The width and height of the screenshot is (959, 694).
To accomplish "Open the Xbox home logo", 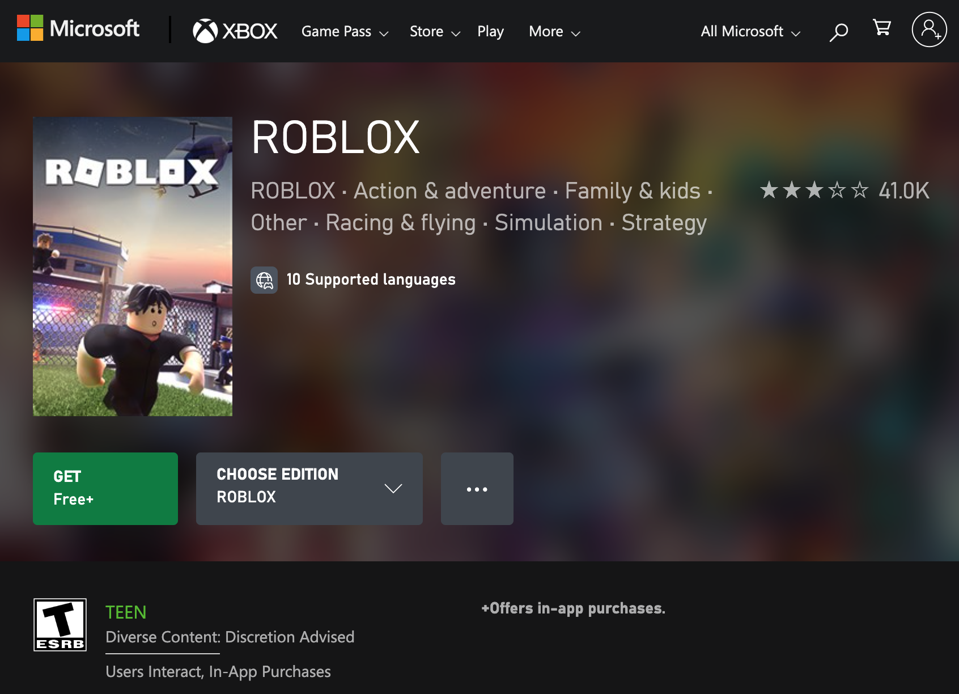I will click(235, 31).
